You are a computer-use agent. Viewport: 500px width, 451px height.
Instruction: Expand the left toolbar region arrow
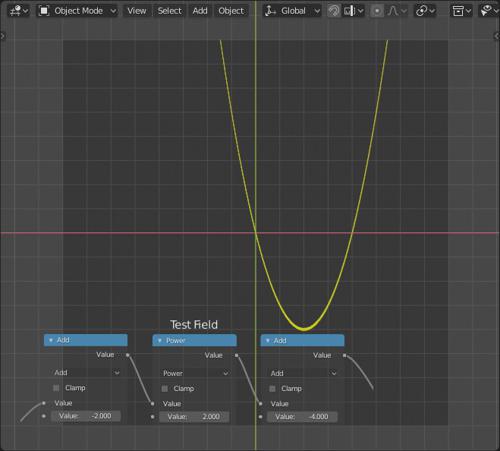coord(3,36)
